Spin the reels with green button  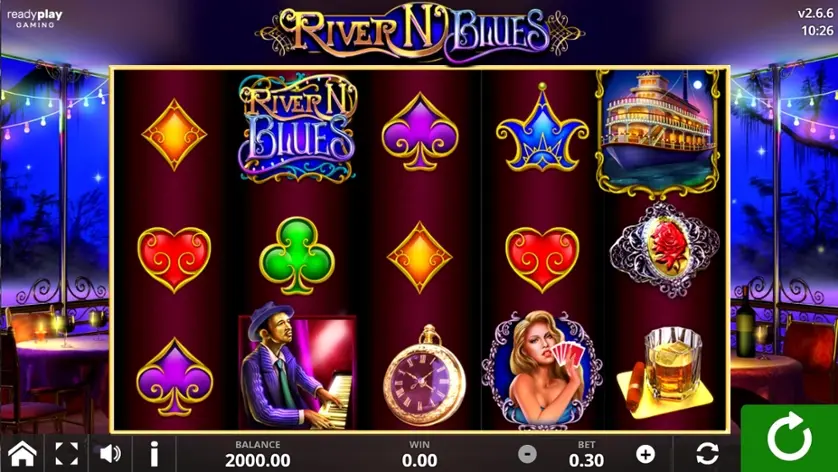click(x=789, y=438)
